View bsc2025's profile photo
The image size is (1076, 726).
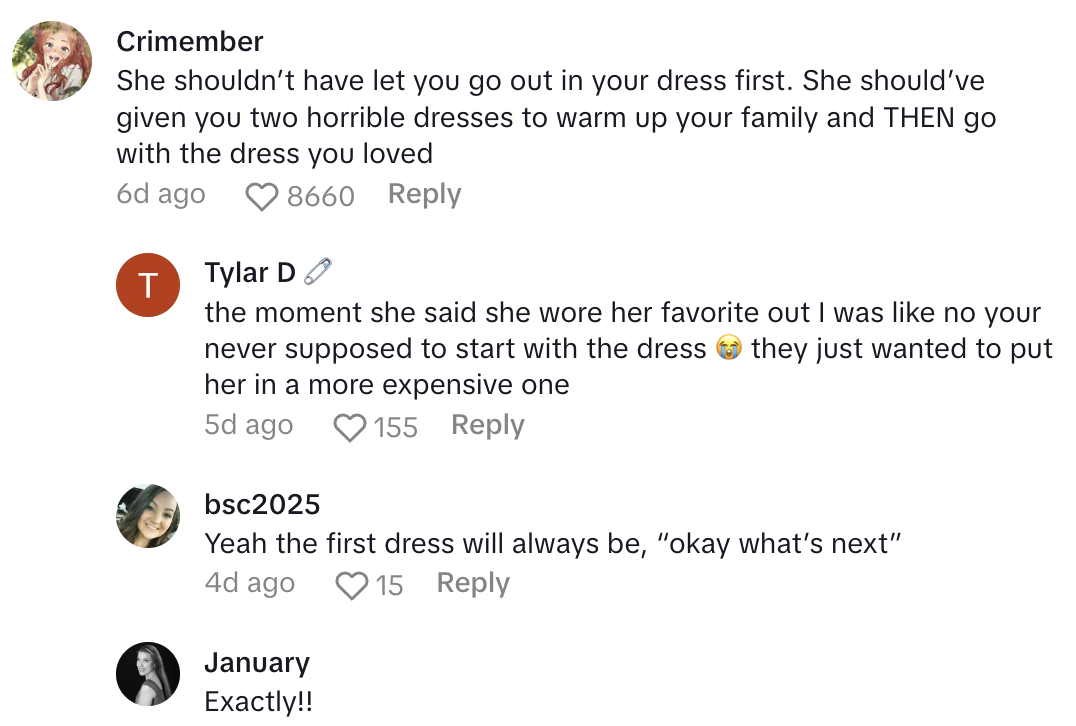pos(148,516)
